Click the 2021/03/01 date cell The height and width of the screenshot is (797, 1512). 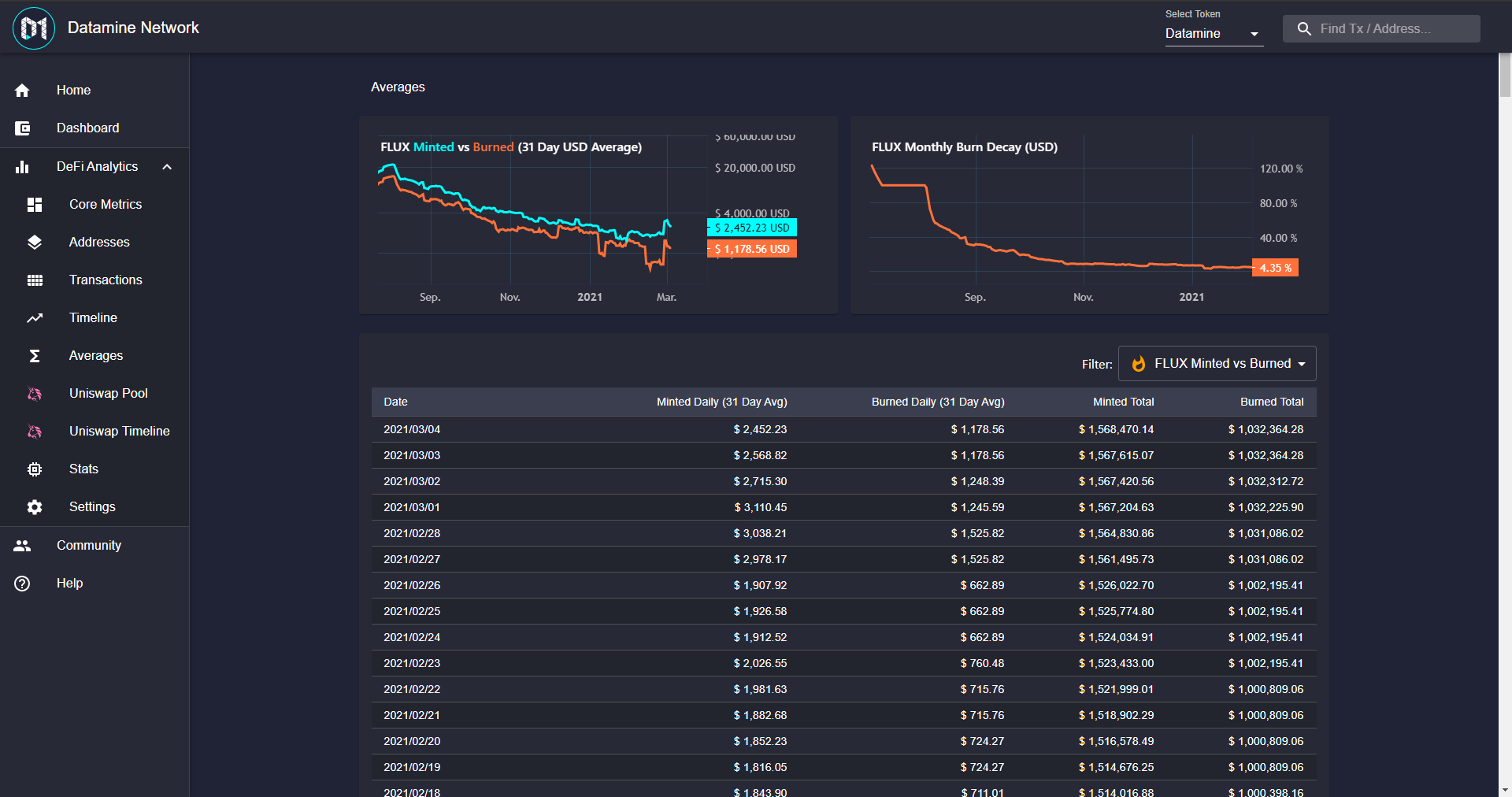[412, 508]
